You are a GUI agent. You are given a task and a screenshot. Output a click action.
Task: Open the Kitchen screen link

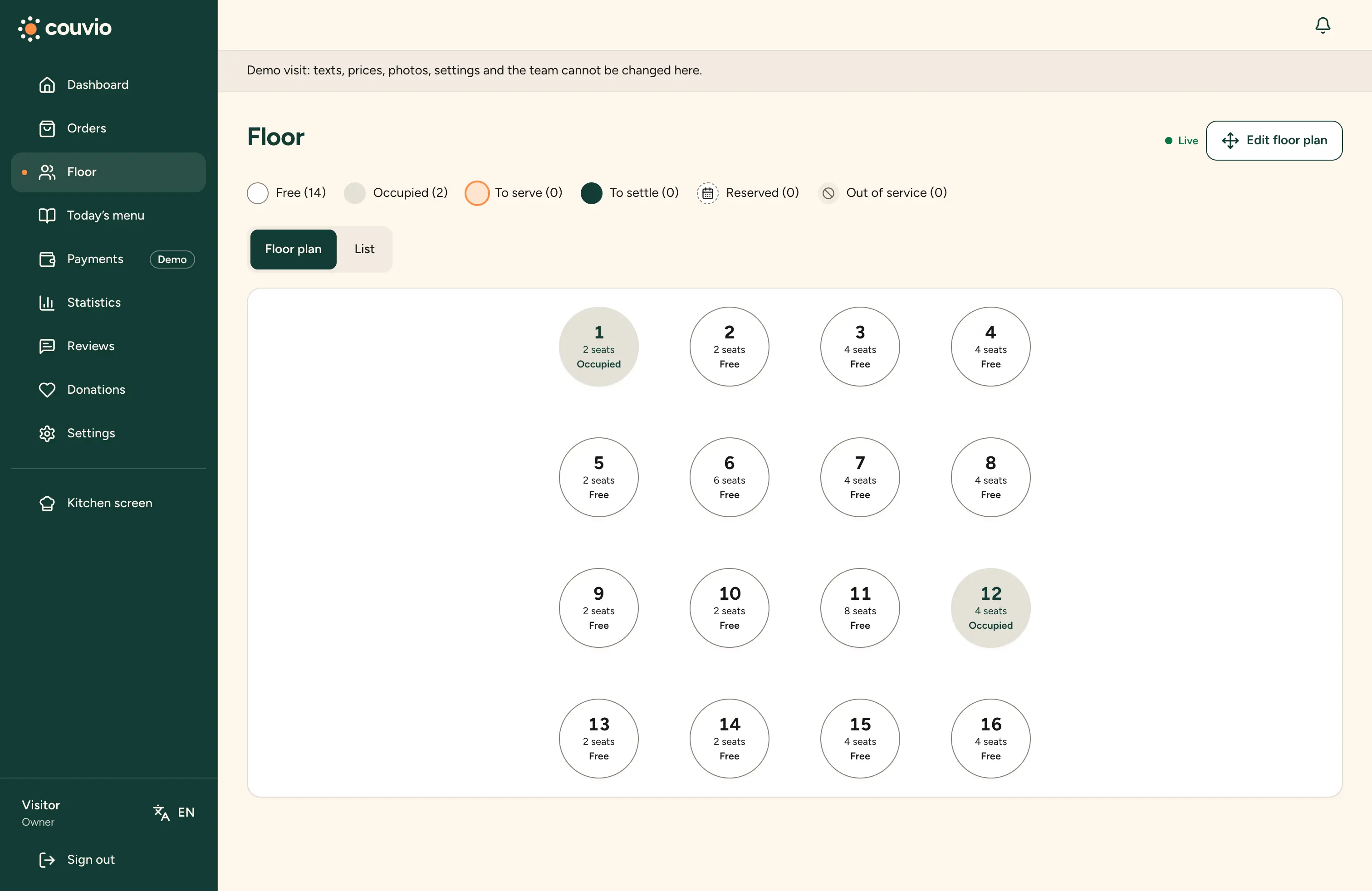click(x=108, y=503)
